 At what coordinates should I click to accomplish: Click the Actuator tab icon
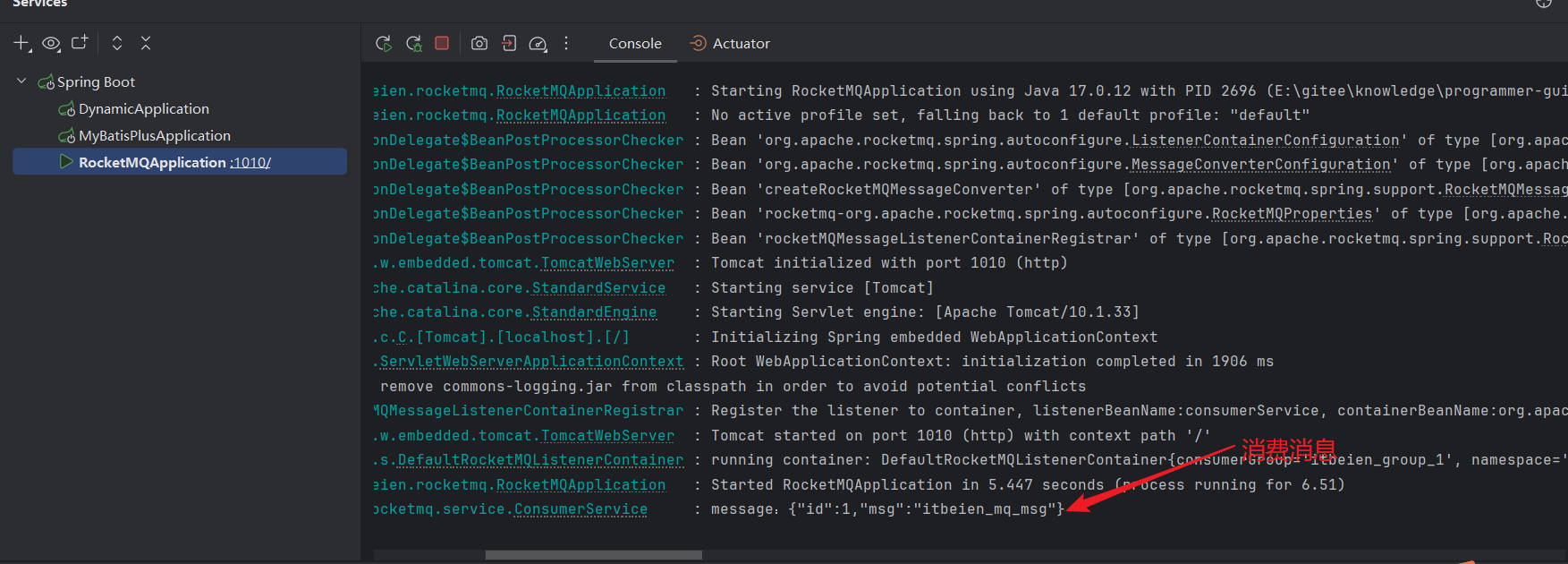coord(699,43)
